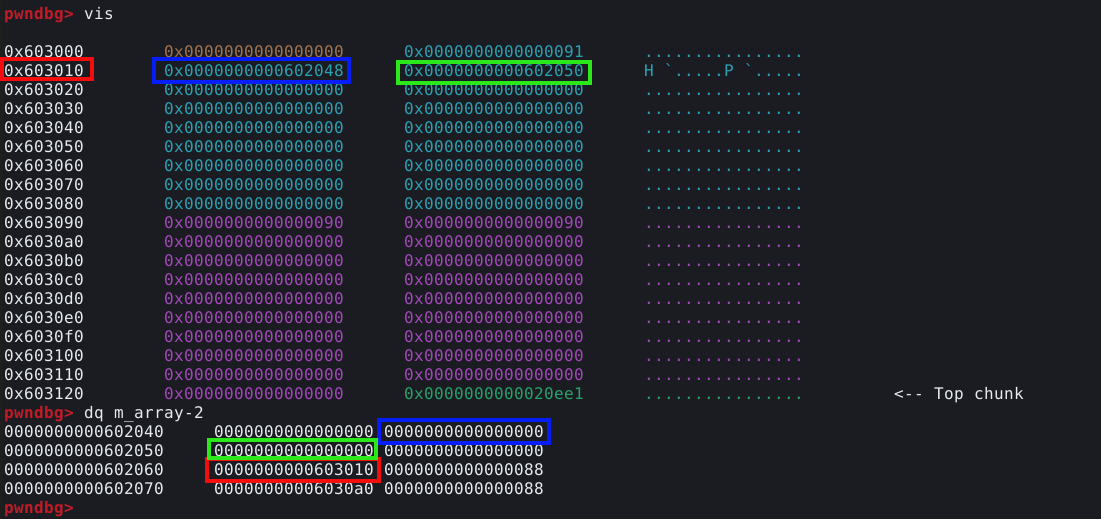Click the heap address 0x603000
Viewport: 1101px width, 519px height.
pos(44,51)
